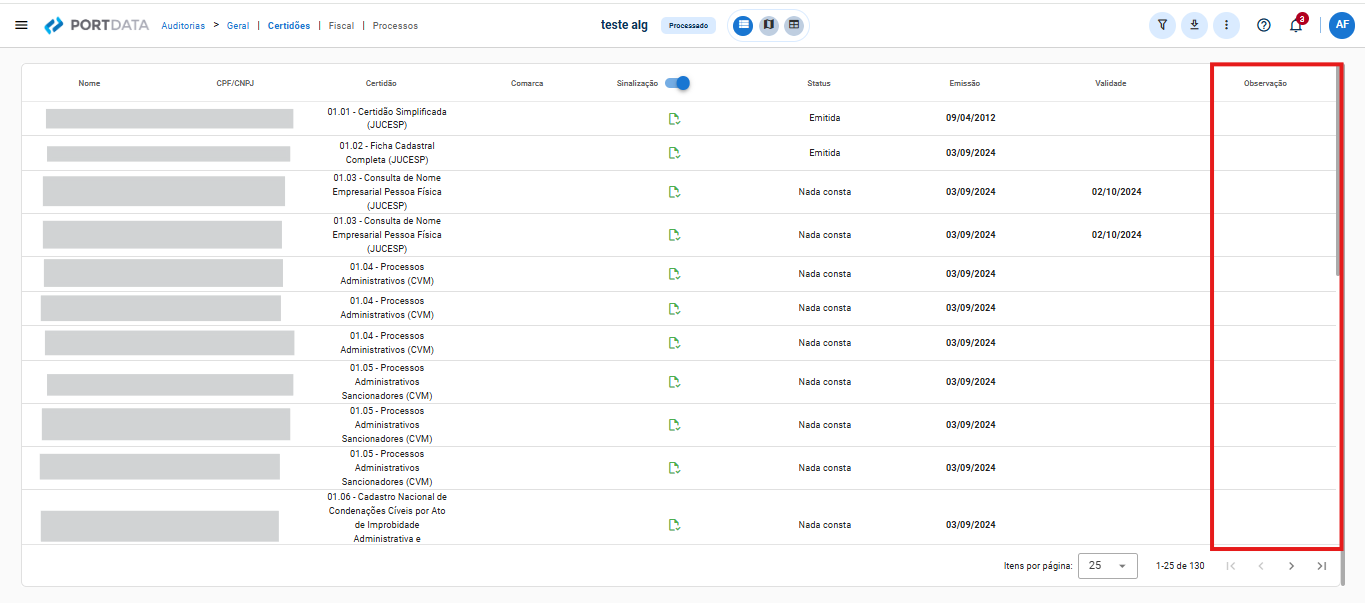Click Emitida status in Ficha Cadastral row

point(825,153)
